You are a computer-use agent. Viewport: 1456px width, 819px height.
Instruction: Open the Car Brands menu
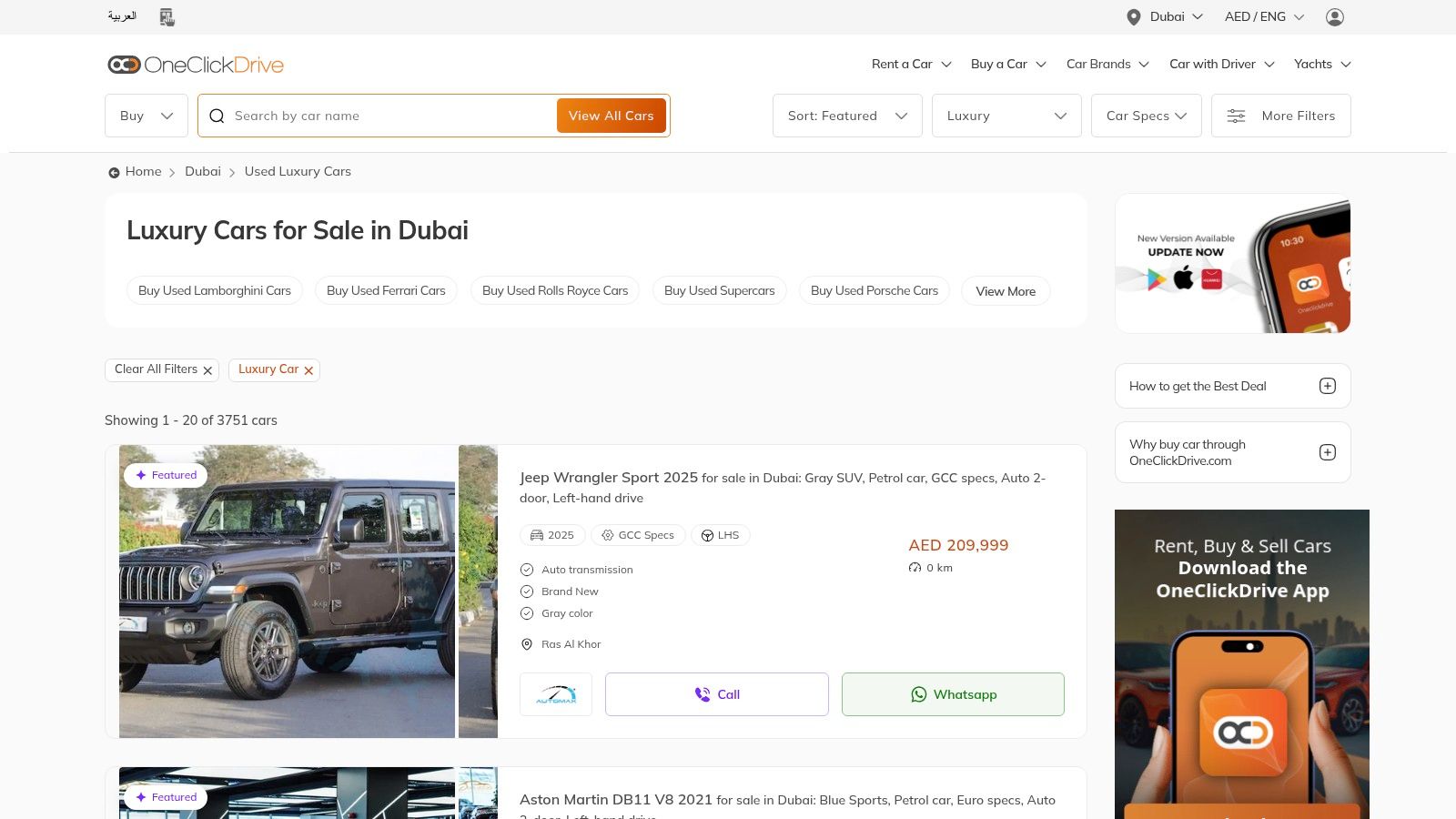pos(1107,64)
